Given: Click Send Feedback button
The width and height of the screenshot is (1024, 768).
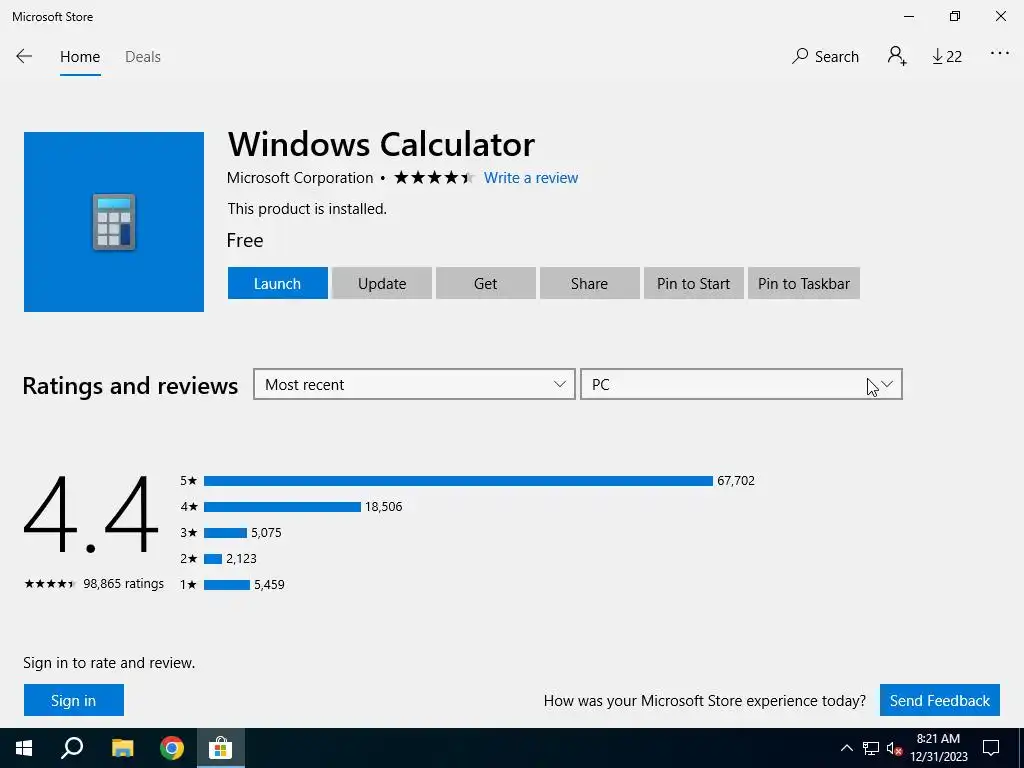Looking at the screenshot, I should click(x=940, y=700).
